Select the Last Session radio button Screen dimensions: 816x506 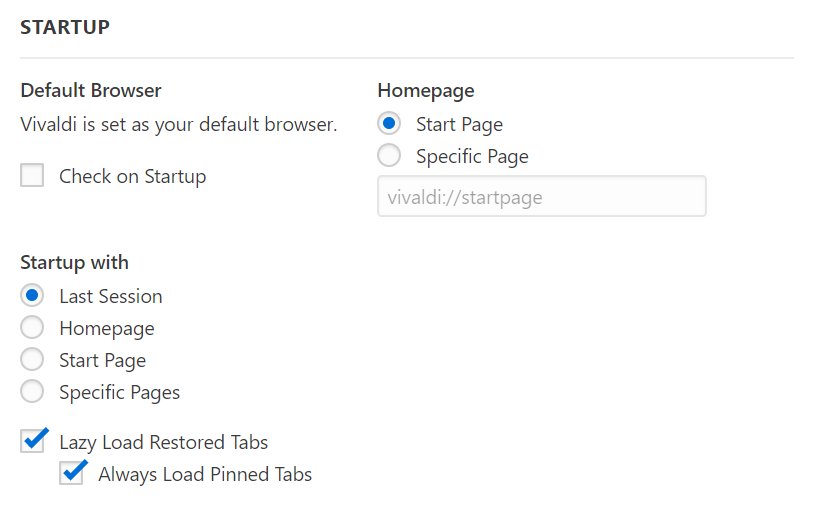pos(32,295)
